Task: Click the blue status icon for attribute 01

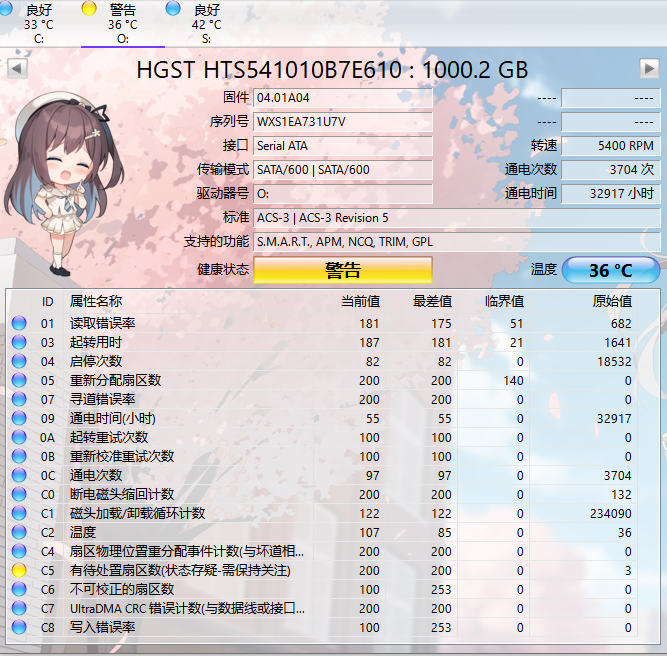Action: (19, 323)
